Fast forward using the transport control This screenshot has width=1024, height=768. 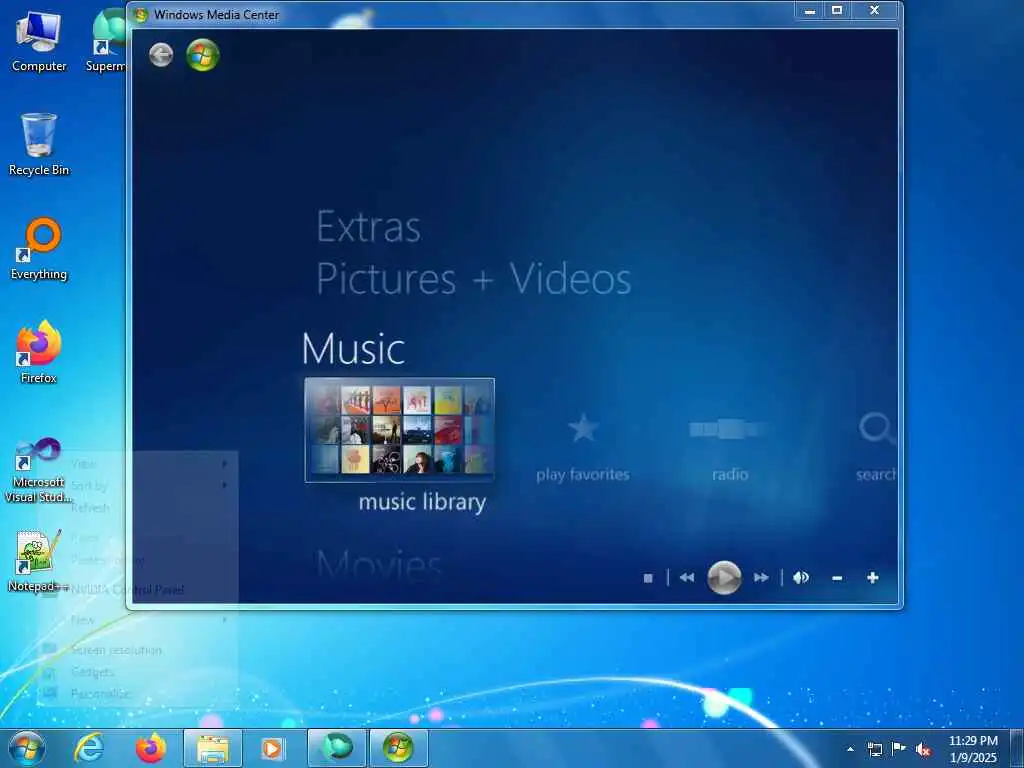click(x=761, y=577)
